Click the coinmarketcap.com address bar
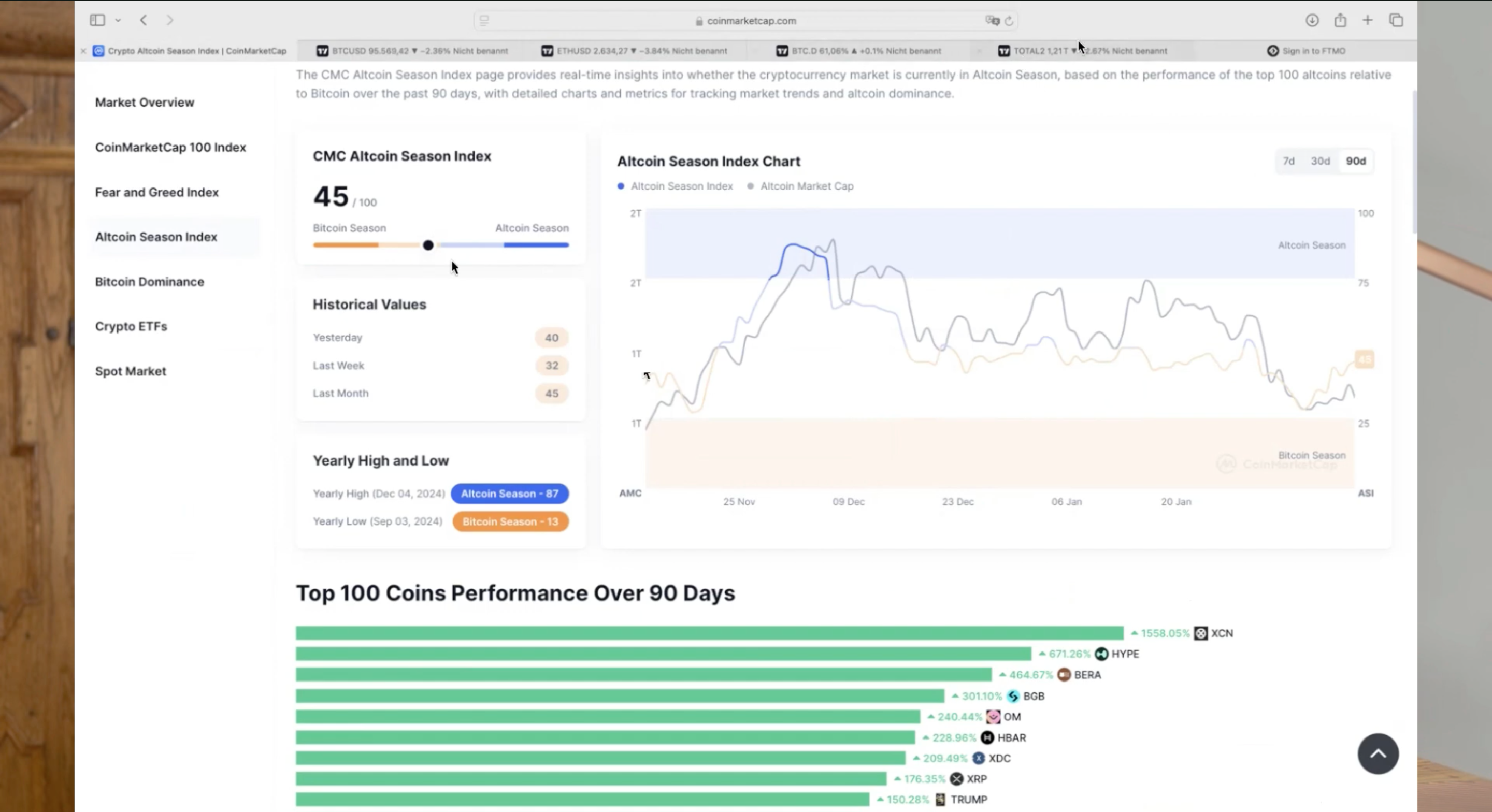 click(745, 21)
